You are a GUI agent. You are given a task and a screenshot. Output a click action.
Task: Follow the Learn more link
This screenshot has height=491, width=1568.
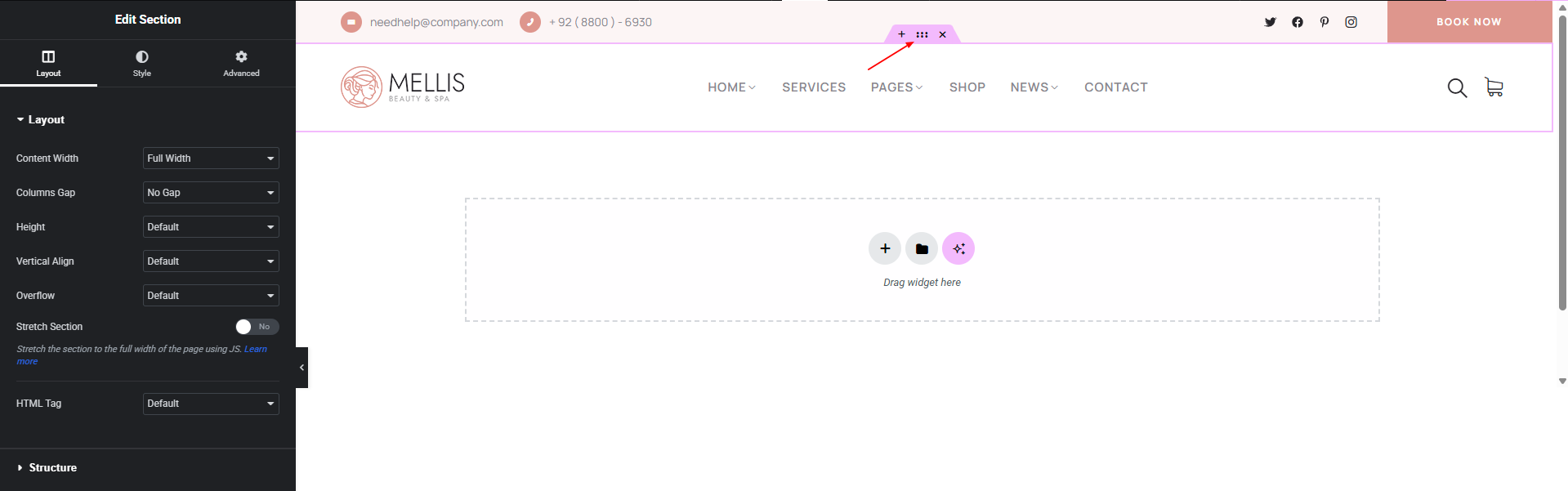click(255, 349)
